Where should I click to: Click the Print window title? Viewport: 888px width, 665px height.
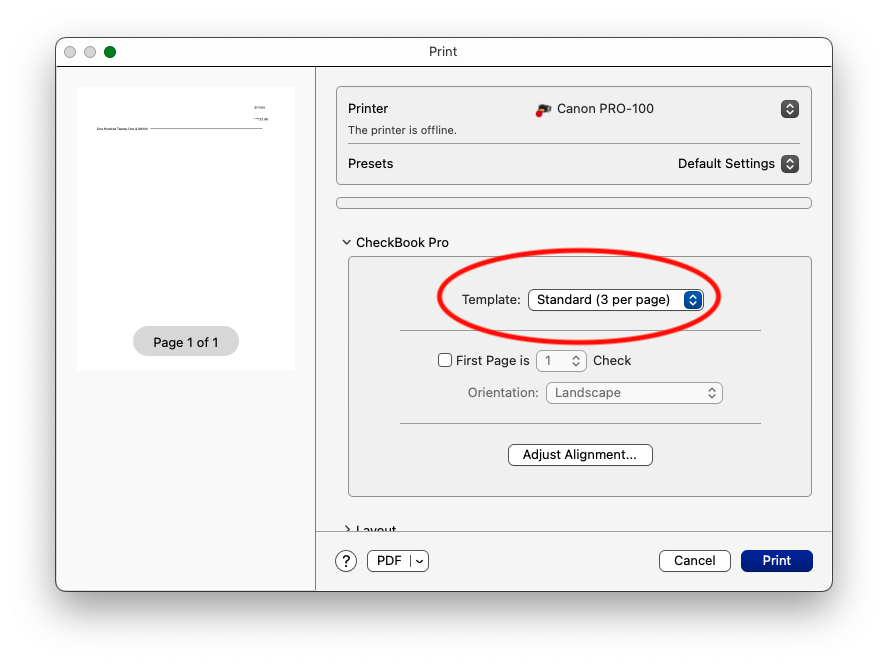tap(443, 52)
